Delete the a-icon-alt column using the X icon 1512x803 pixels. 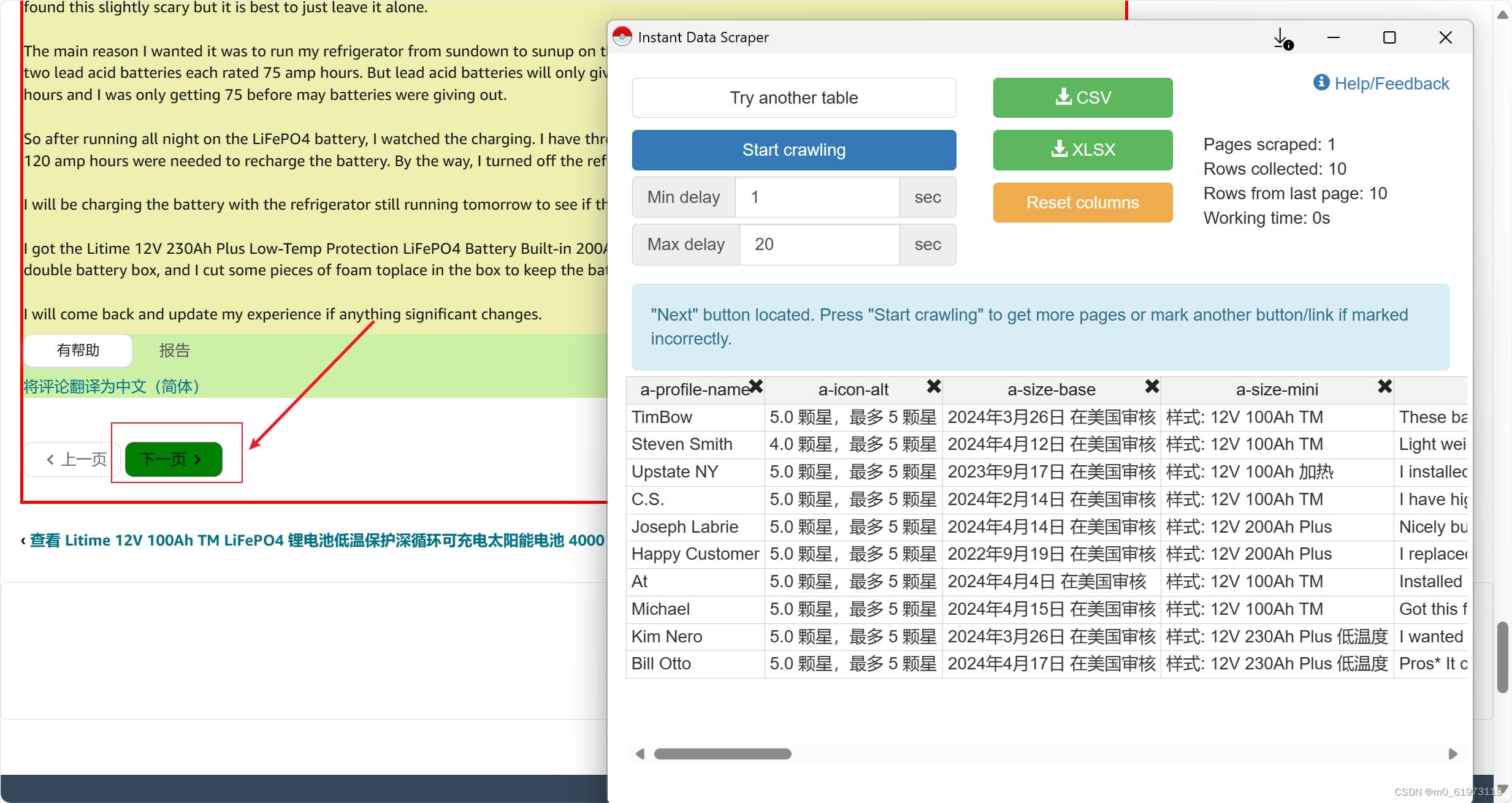933,386
